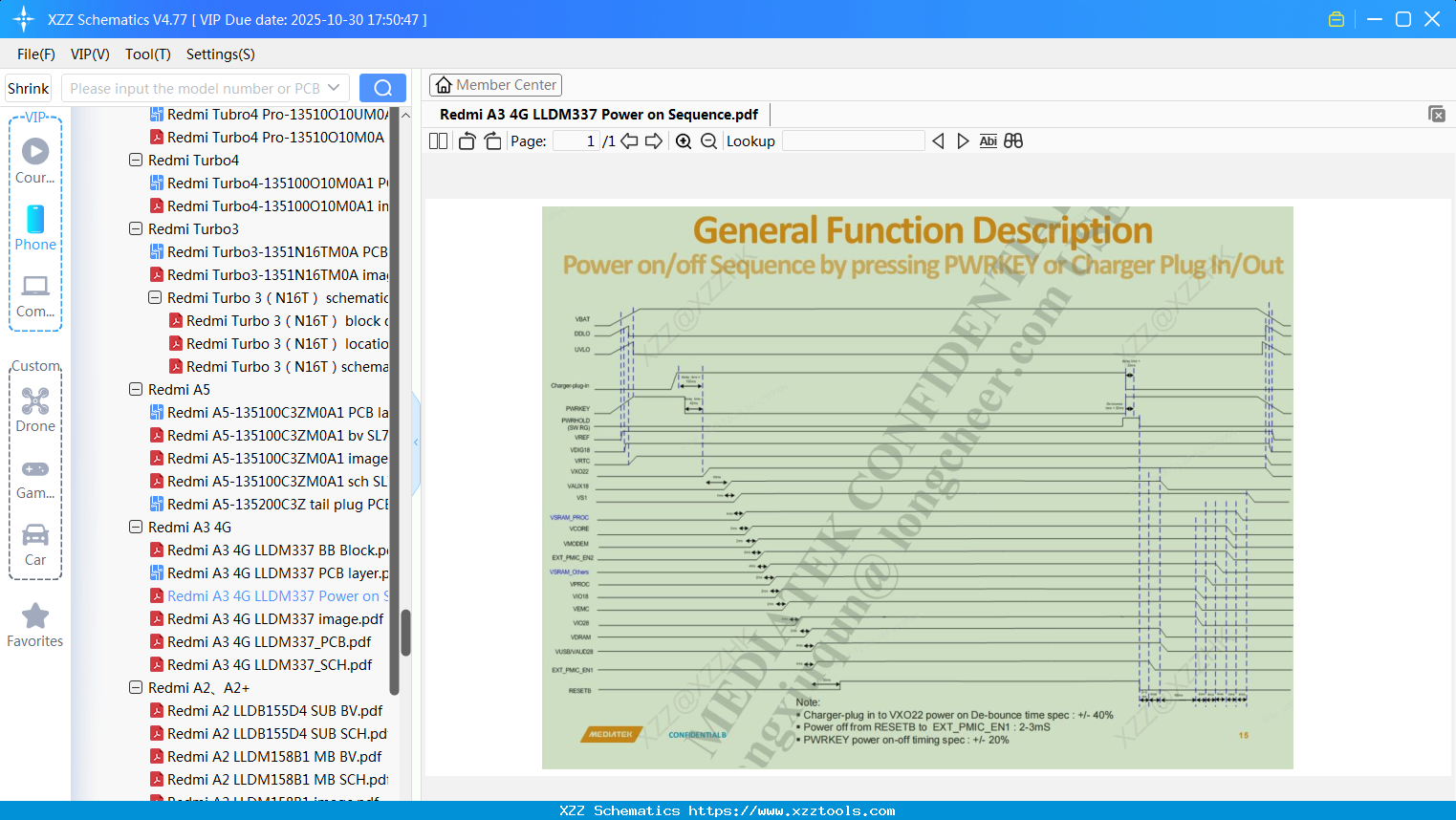This screenshot has height=820, width=1456.
Task: Click the toolbox icon in title bar
Action: (x=1336, y=19)
